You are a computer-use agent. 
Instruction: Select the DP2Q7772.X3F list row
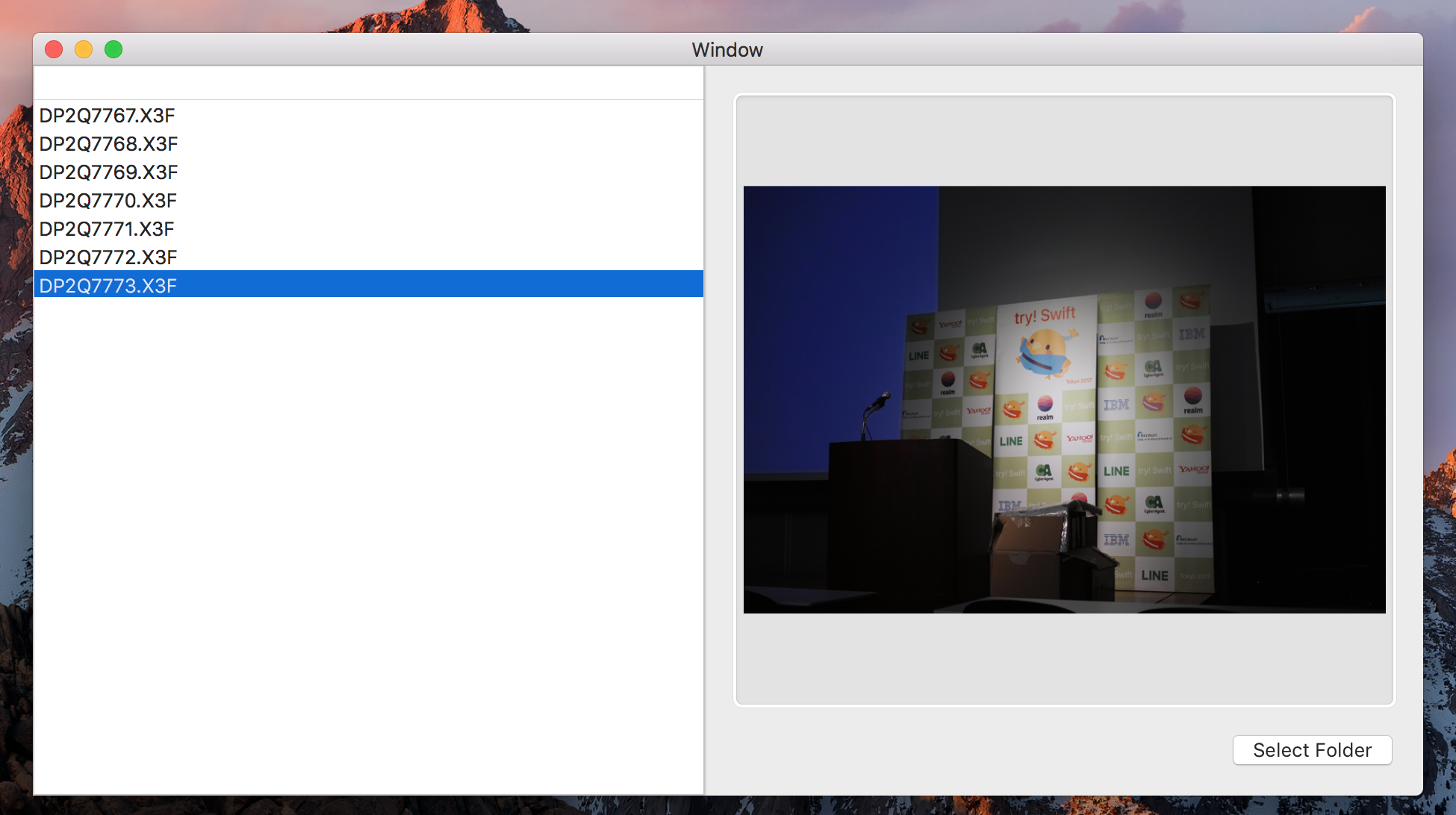pos(108,257)
